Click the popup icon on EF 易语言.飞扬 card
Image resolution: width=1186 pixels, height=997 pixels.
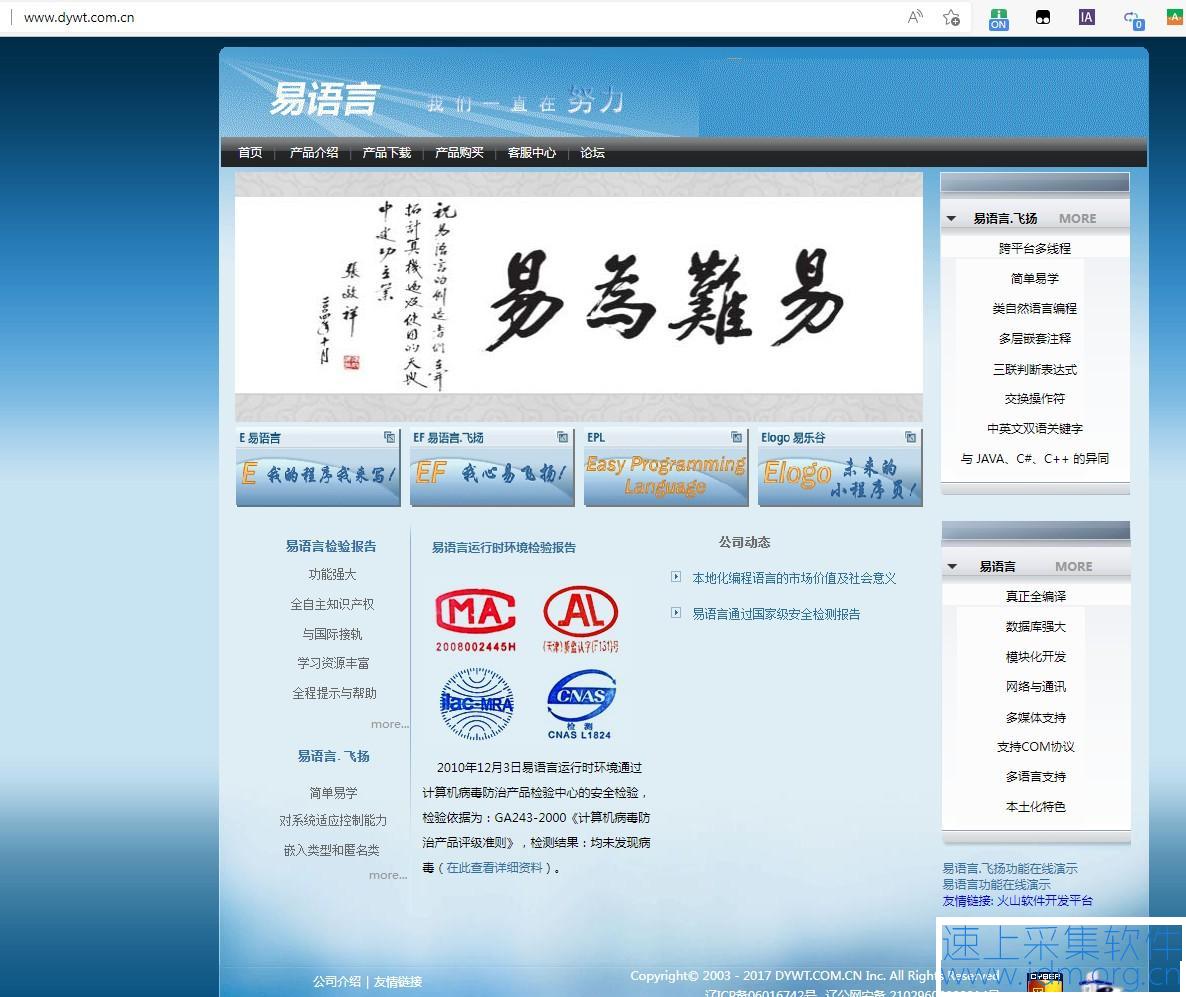[562, 436]
